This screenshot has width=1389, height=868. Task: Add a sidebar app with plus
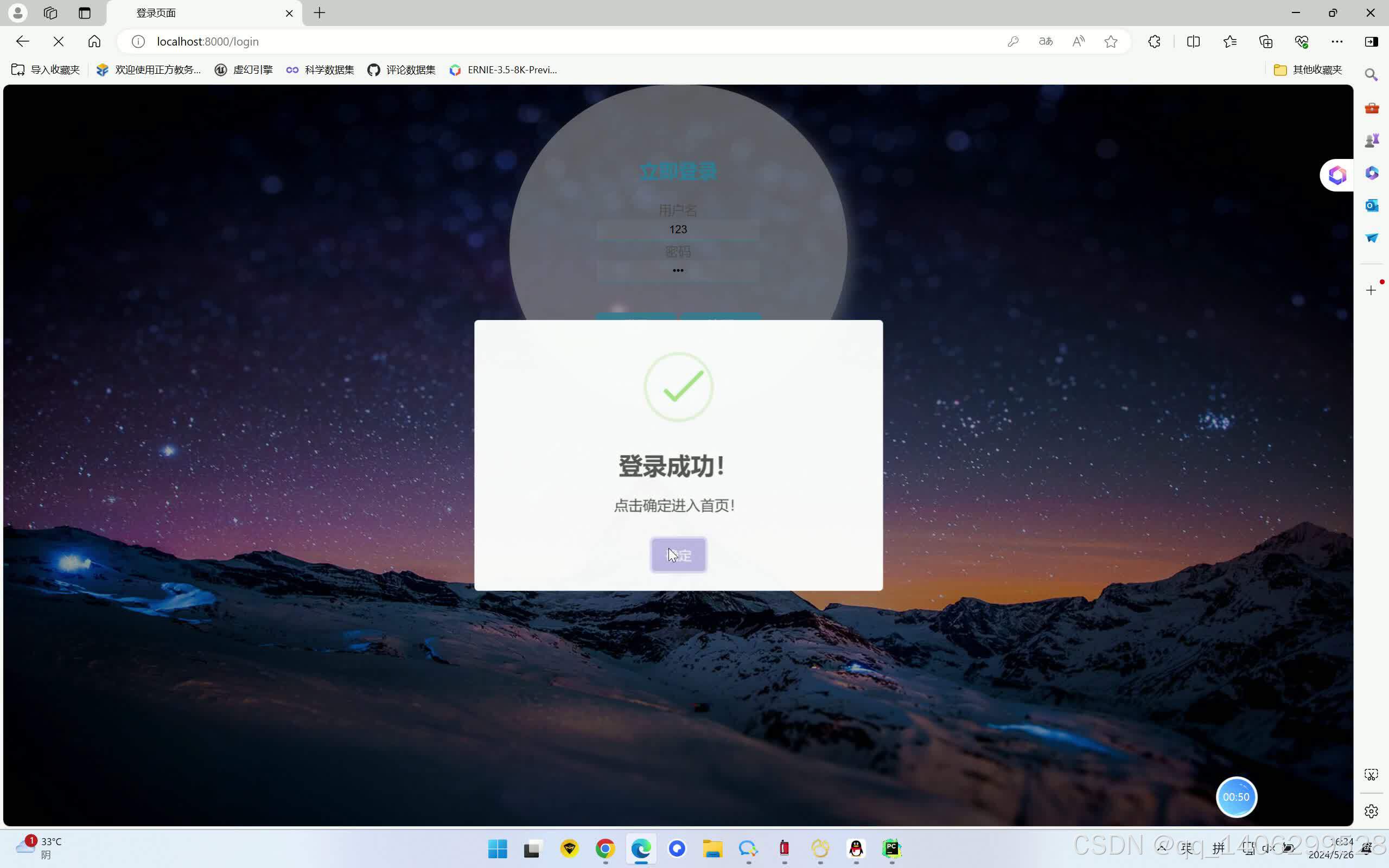click(x=1371, y=290)
